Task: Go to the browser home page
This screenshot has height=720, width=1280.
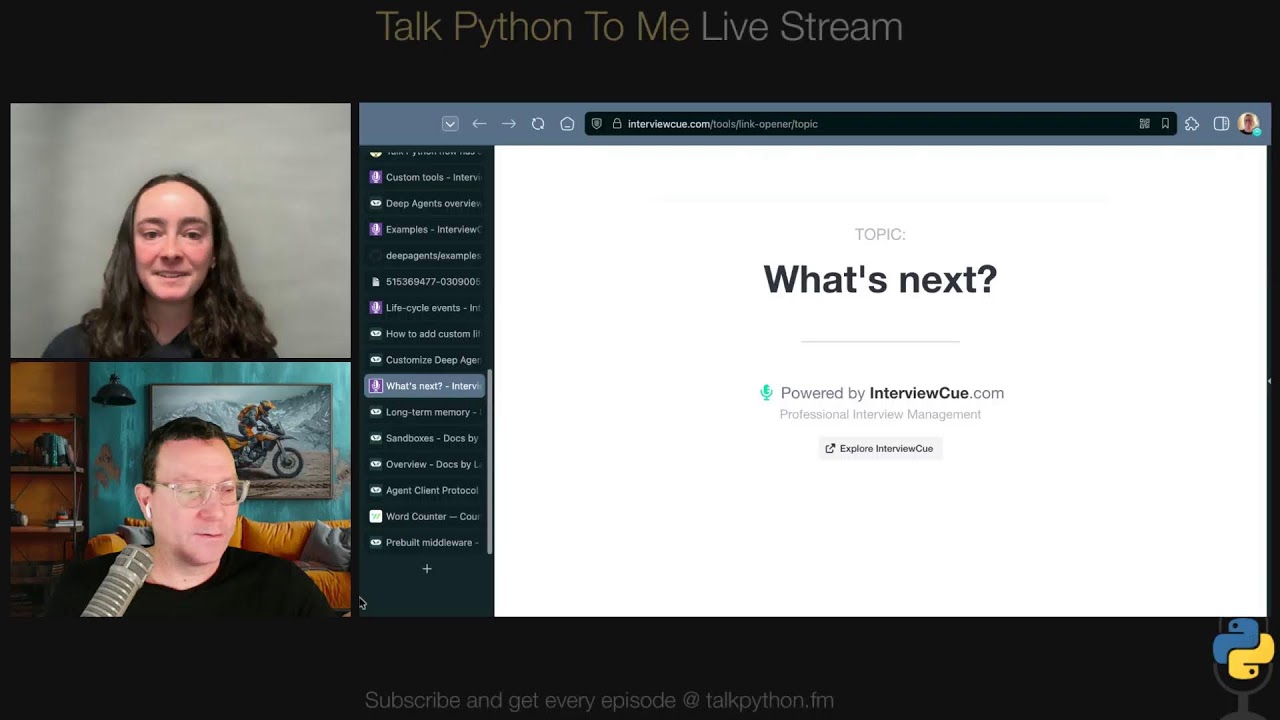Action: (567, 124)
